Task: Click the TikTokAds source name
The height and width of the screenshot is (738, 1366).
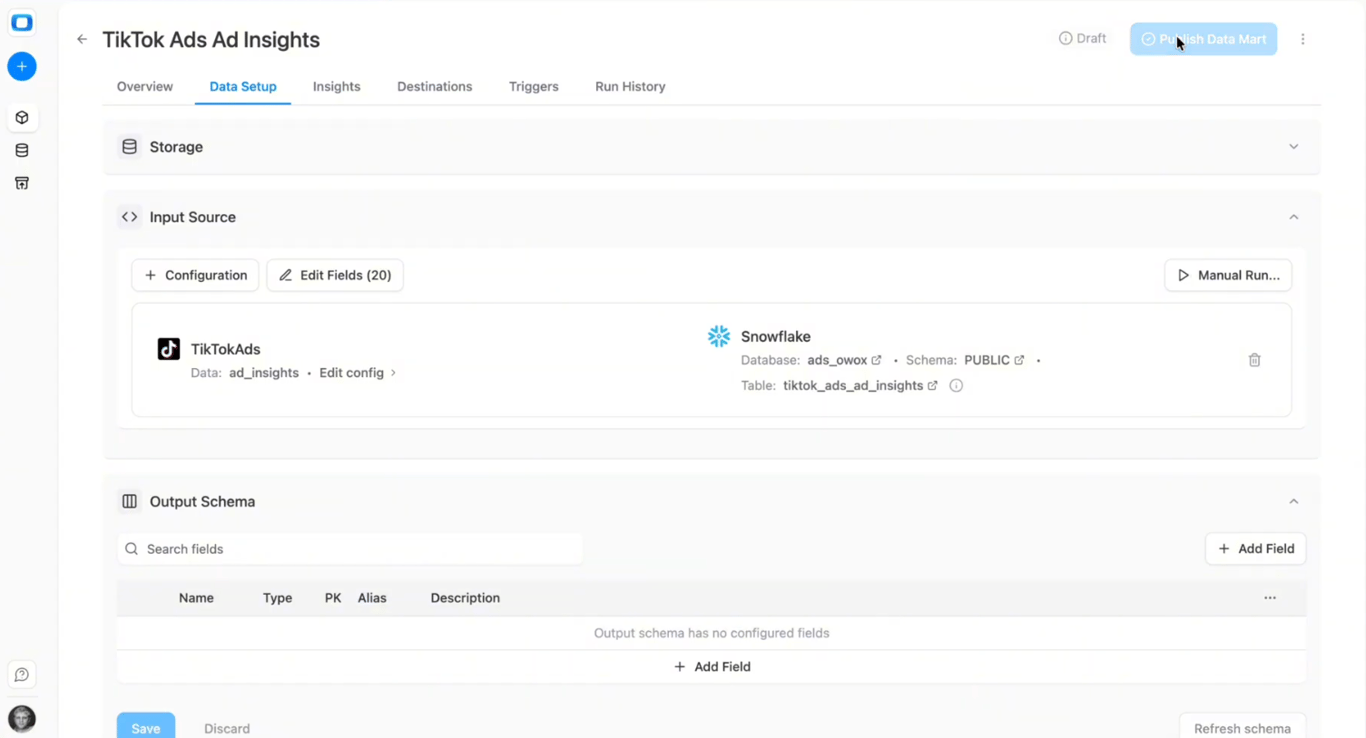Action: coord(226,349)
